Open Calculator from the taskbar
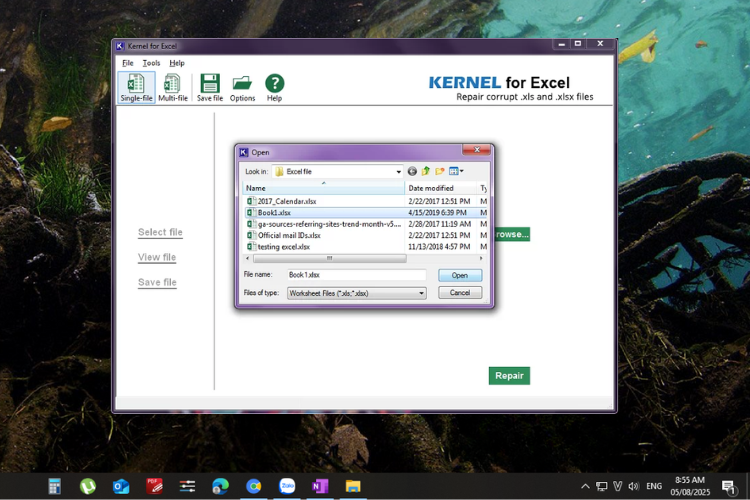This screenshot has width=750, height=500. point(55,487)
